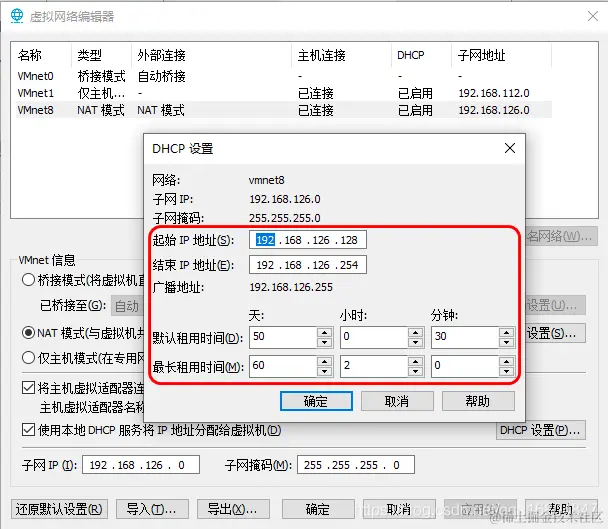Increase maximum lease minutes value

point(506,361)
